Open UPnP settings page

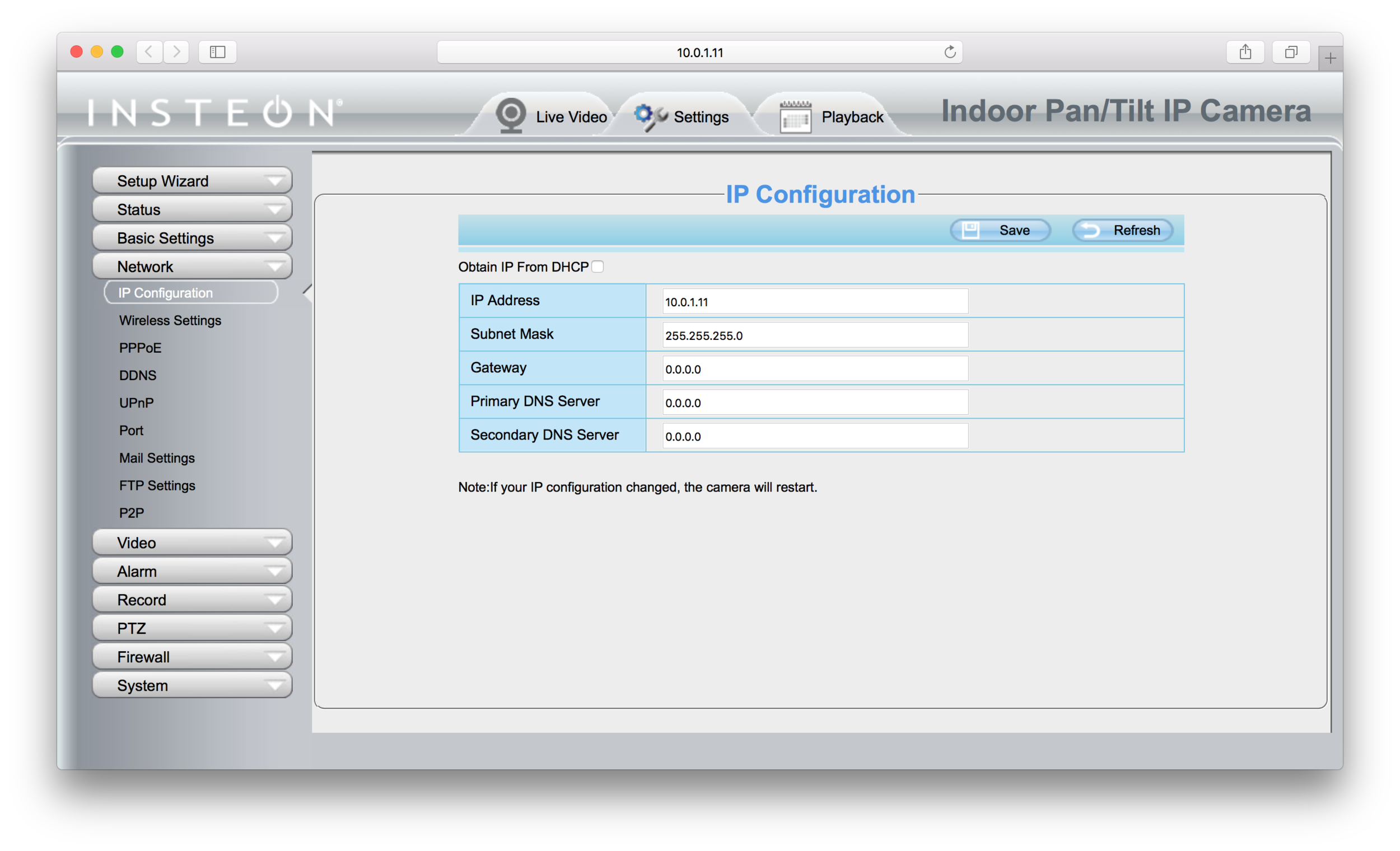(x=137, y=403)
